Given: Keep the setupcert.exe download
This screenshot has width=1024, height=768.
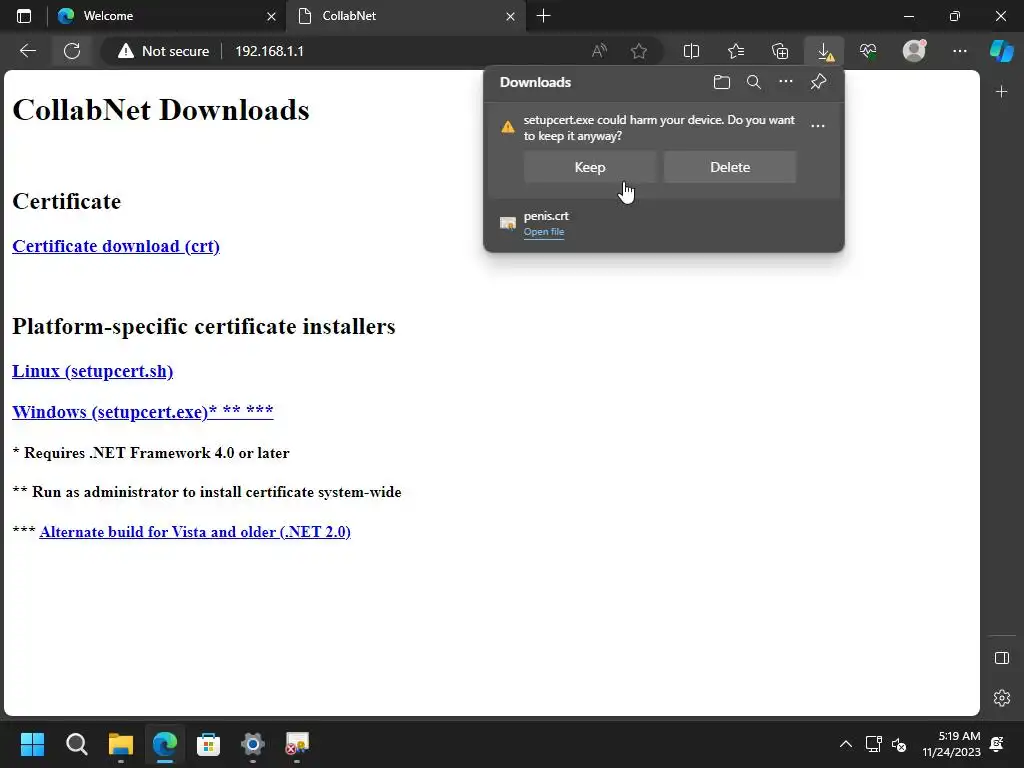Looking at the screenshot, I should tap(590, 167).
